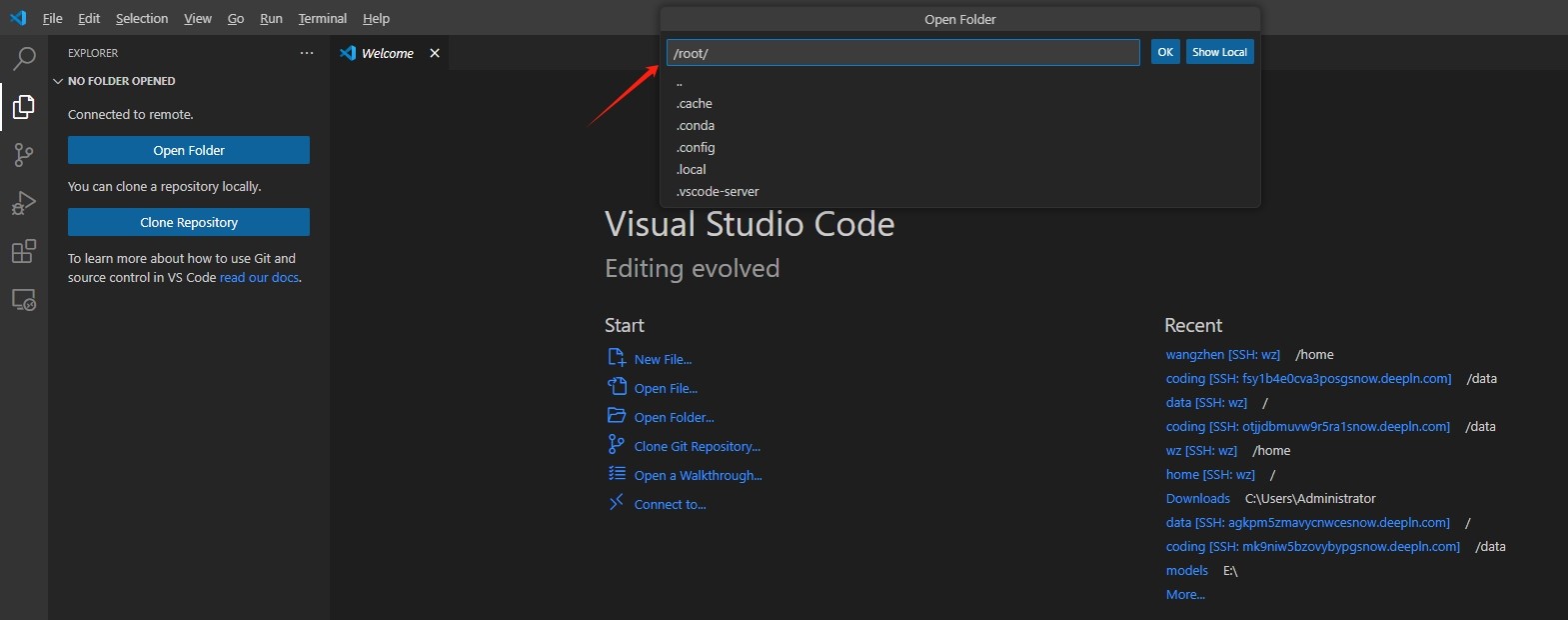
Task: Click the Open File icon under Start
Action: tap(617, 387)
